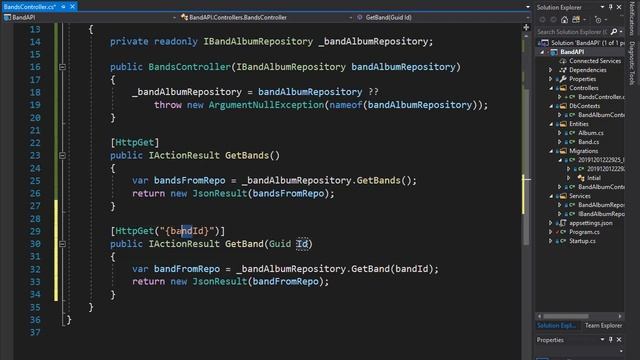
Task: Switch to the Team Explorer tab
Action: [x=603, y=325]
